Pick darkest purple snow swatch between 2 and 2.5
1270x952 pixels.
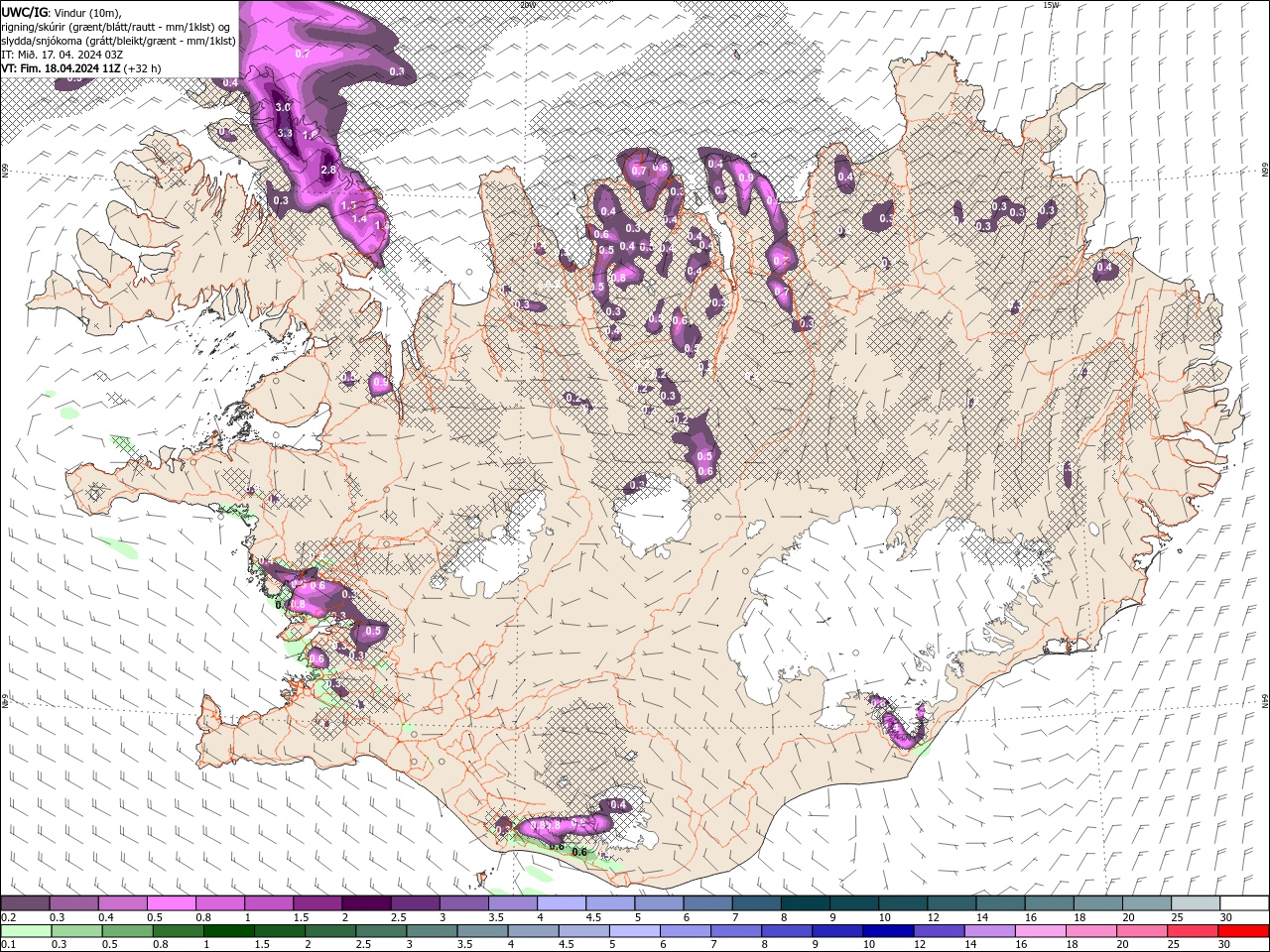(365, 903)
